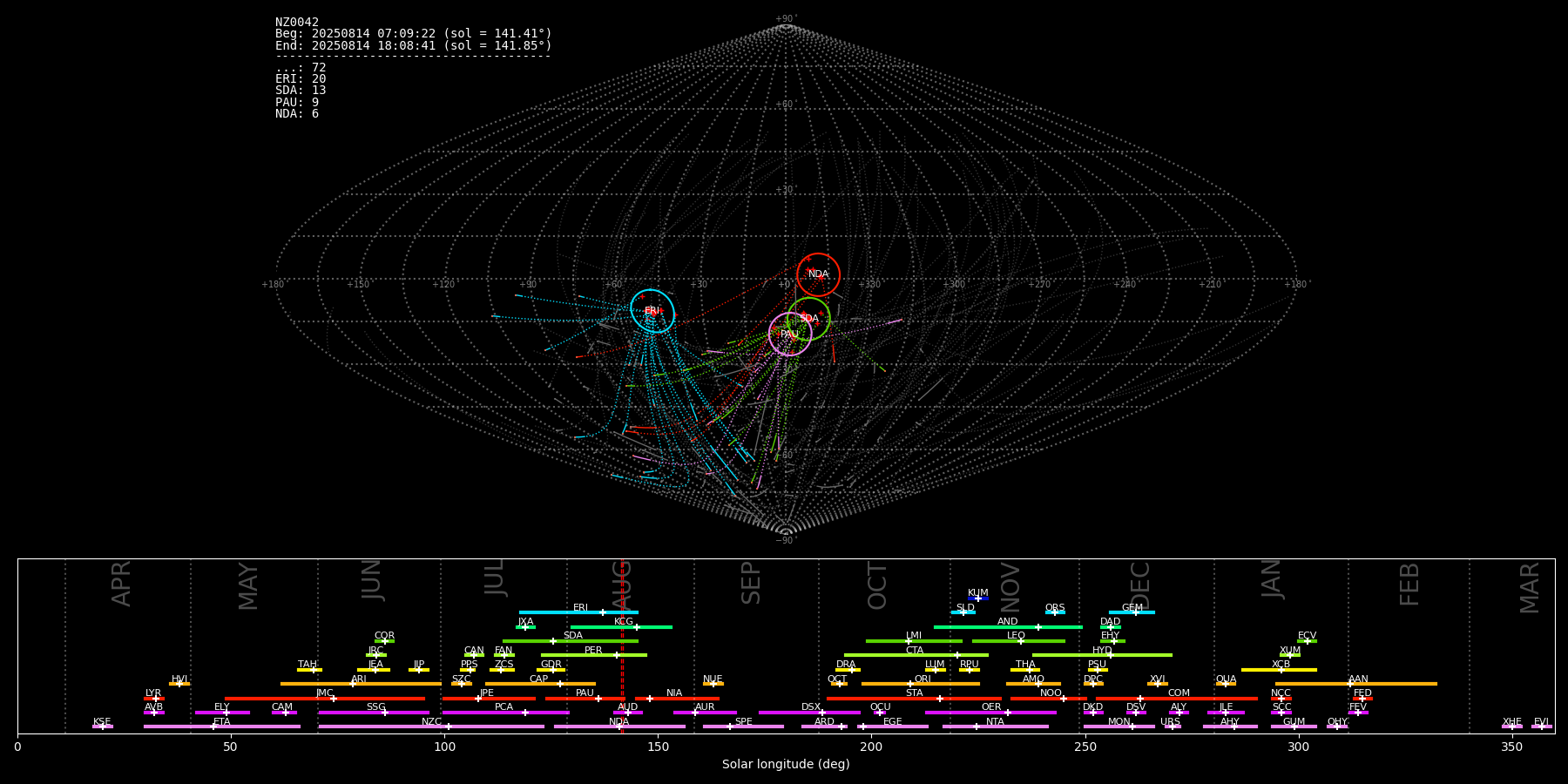Click the KCG shower bar in timeline
The image size is (1568, 784).
pos(621,626)
